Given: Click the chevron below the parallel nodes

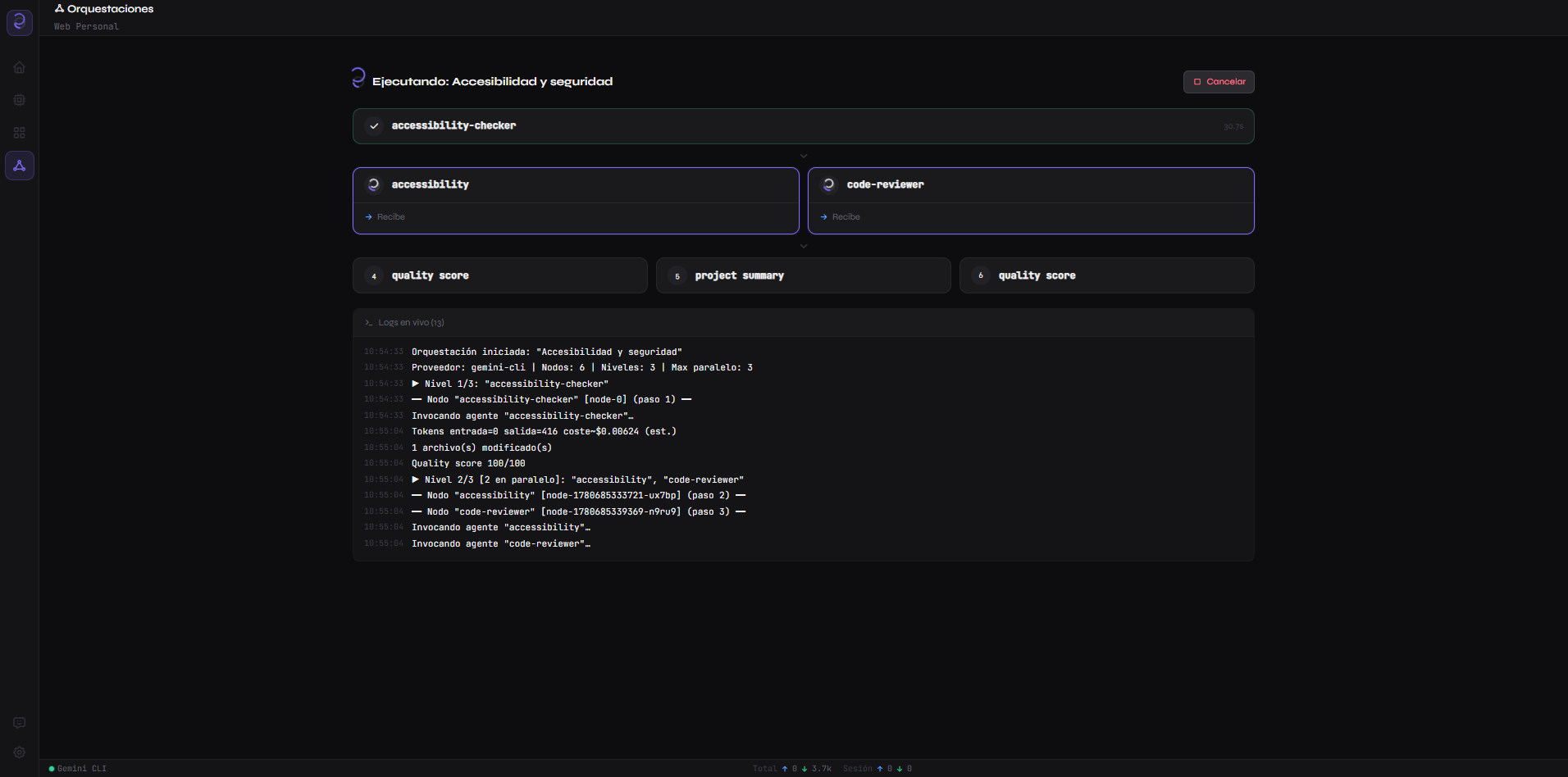Looking at the screenshot, I should tap(804, 246).
